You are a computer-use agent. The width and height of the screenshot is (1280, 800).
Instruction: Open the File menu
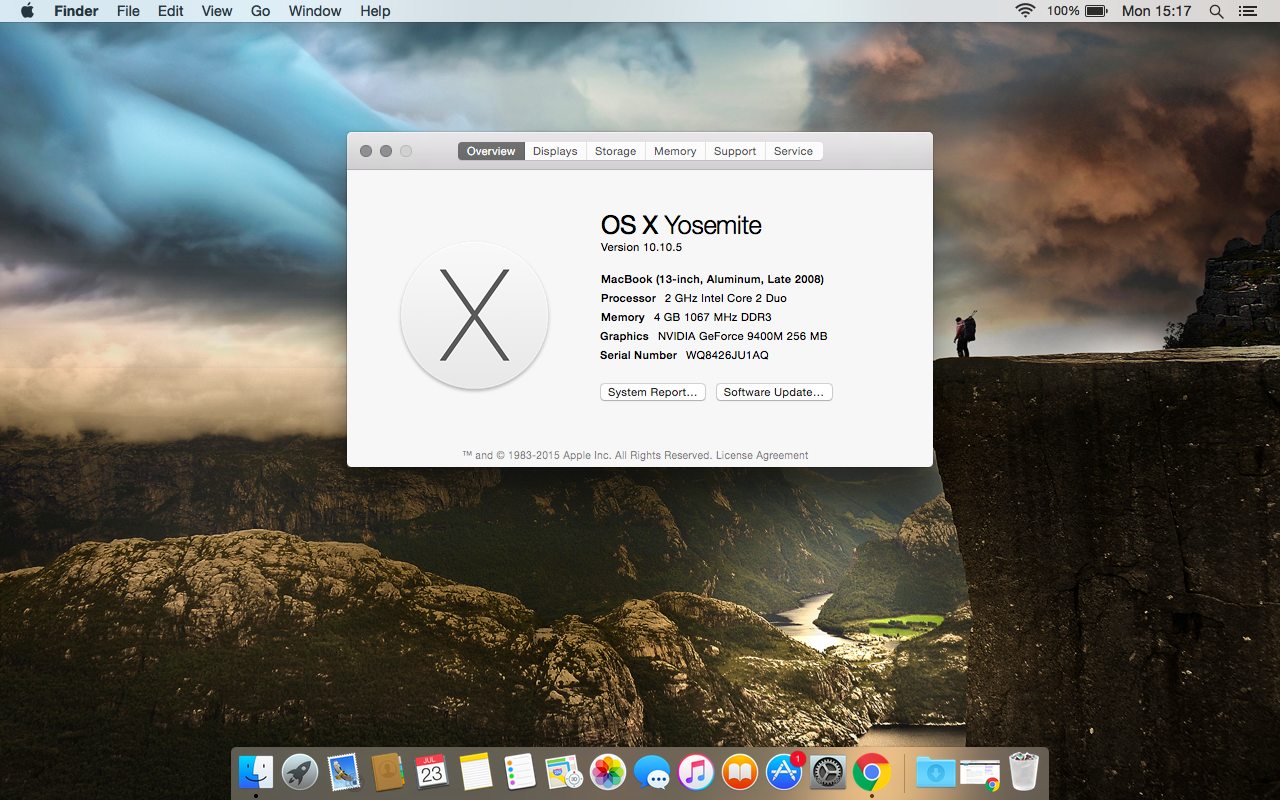[x=128, y=11]
